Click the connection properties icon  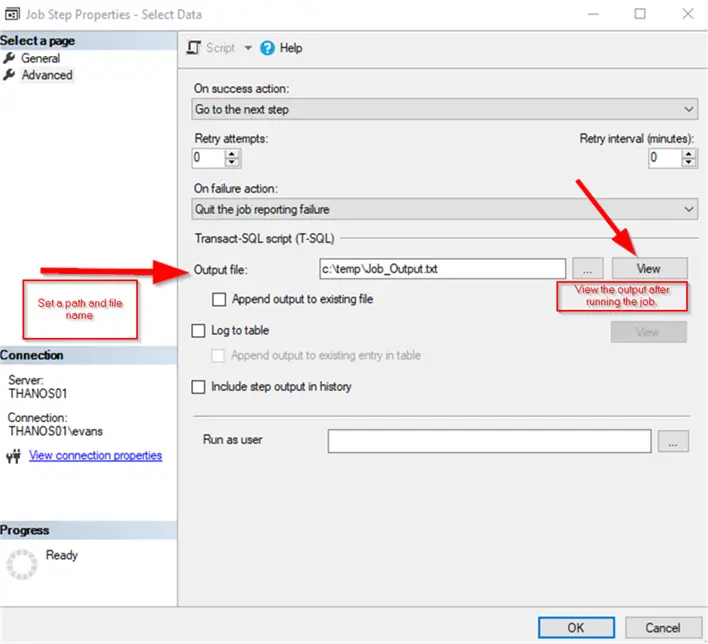(x=14, y=456)
